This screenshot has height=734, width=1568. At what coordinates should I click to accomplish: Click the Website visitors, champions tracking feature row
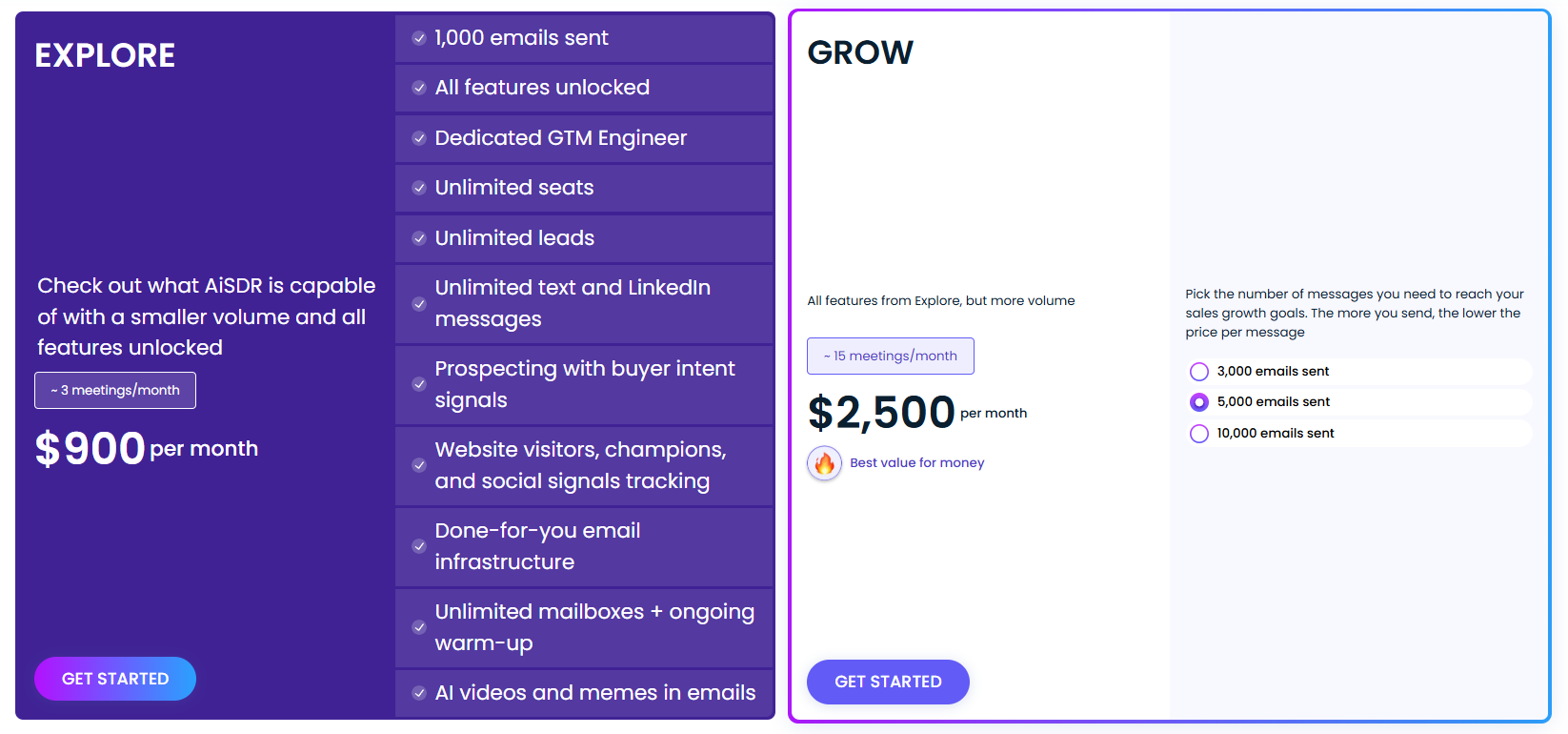coord(584,465)
